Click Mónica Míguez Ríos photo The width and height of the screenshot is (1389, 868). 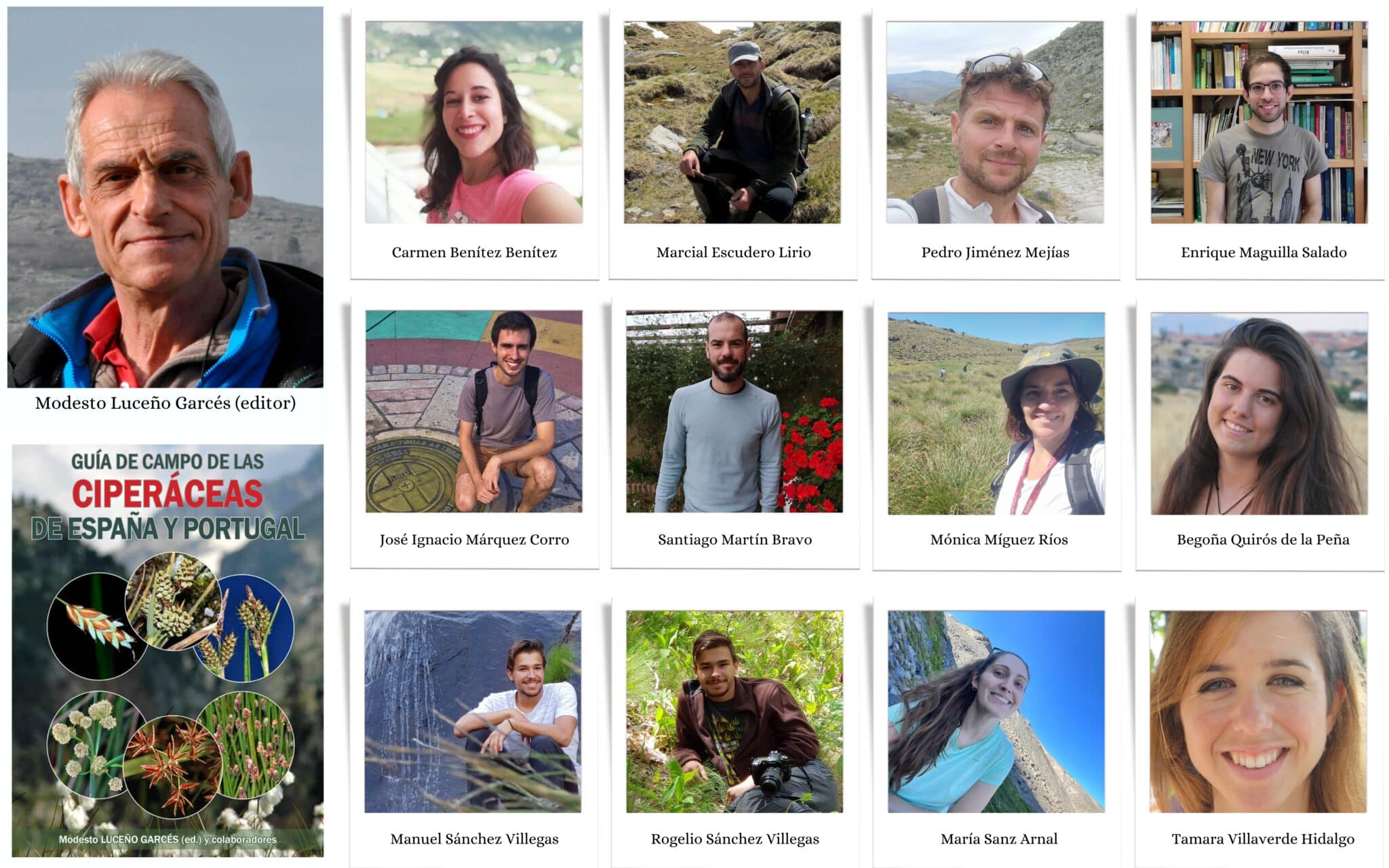(x=996, y=413)
